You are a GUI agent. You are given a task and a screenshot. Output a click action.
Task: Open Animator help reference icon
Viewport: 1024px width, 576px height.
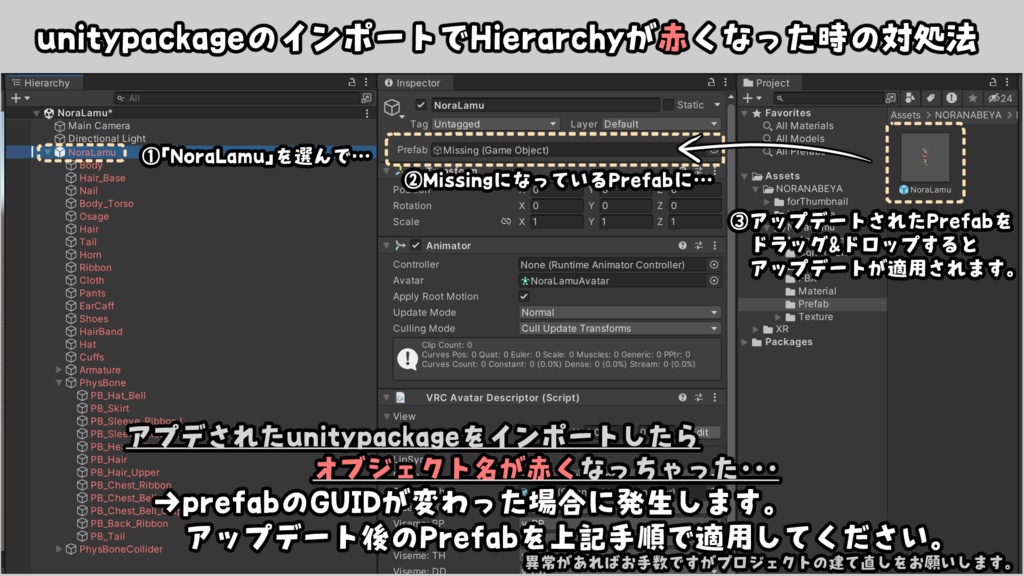(x=682, y=246)
